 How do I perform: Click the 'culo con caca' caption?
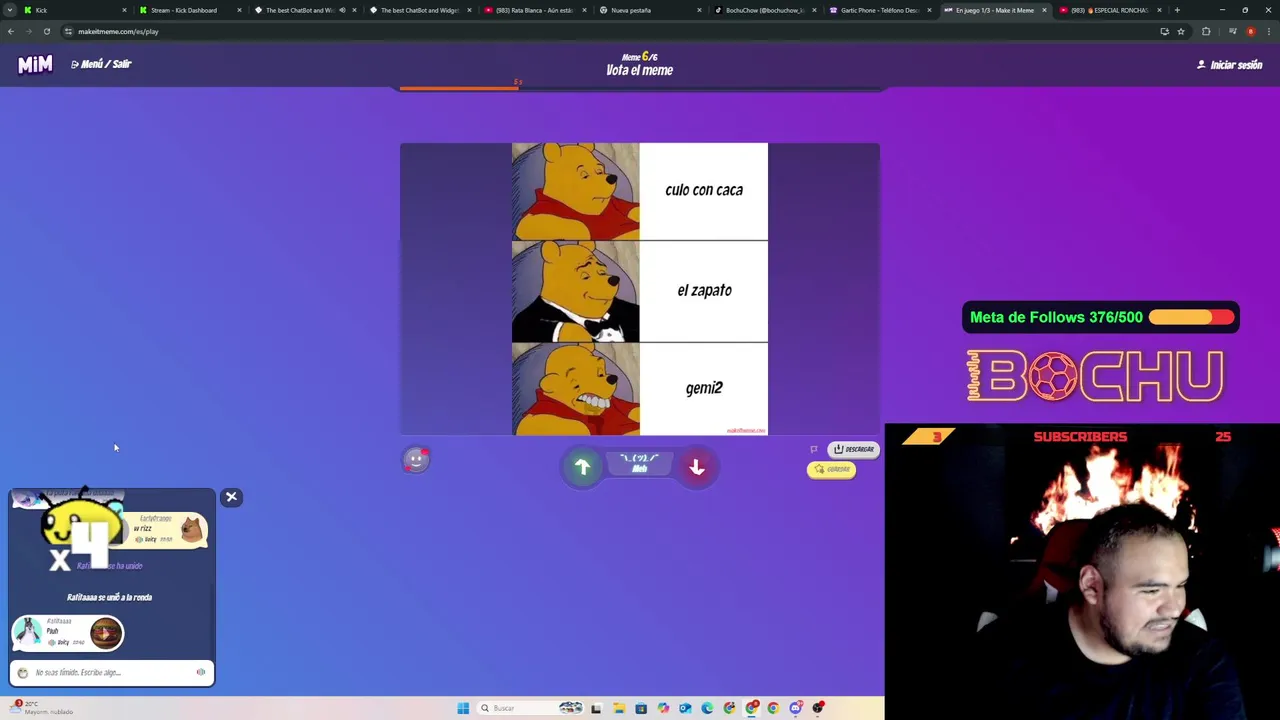704,190
